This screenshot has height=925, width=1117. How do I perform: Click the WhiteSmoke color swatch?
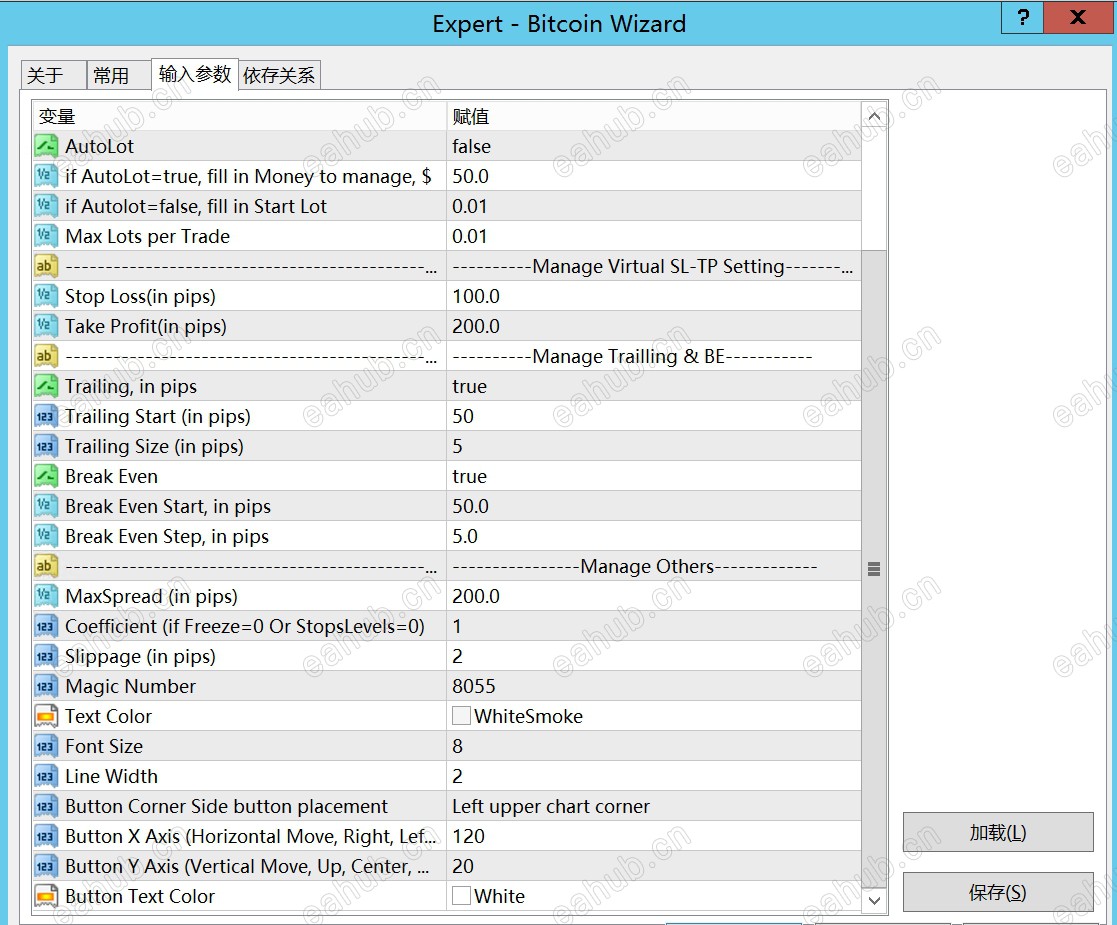(x=461, y=715)
